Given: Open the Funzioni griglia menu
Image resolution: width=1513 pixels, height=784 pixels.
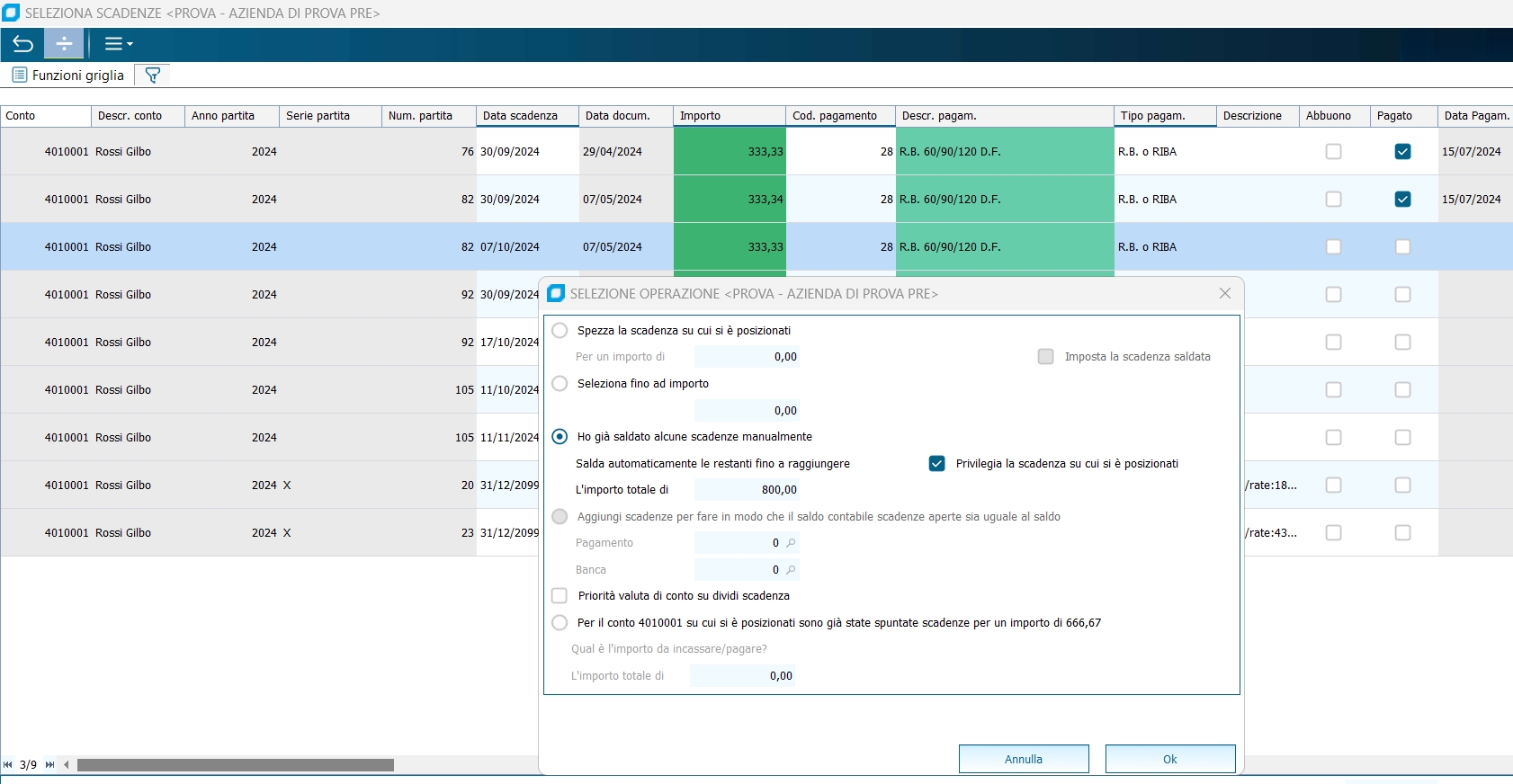Looking at the screenshot, I should 68,76.
